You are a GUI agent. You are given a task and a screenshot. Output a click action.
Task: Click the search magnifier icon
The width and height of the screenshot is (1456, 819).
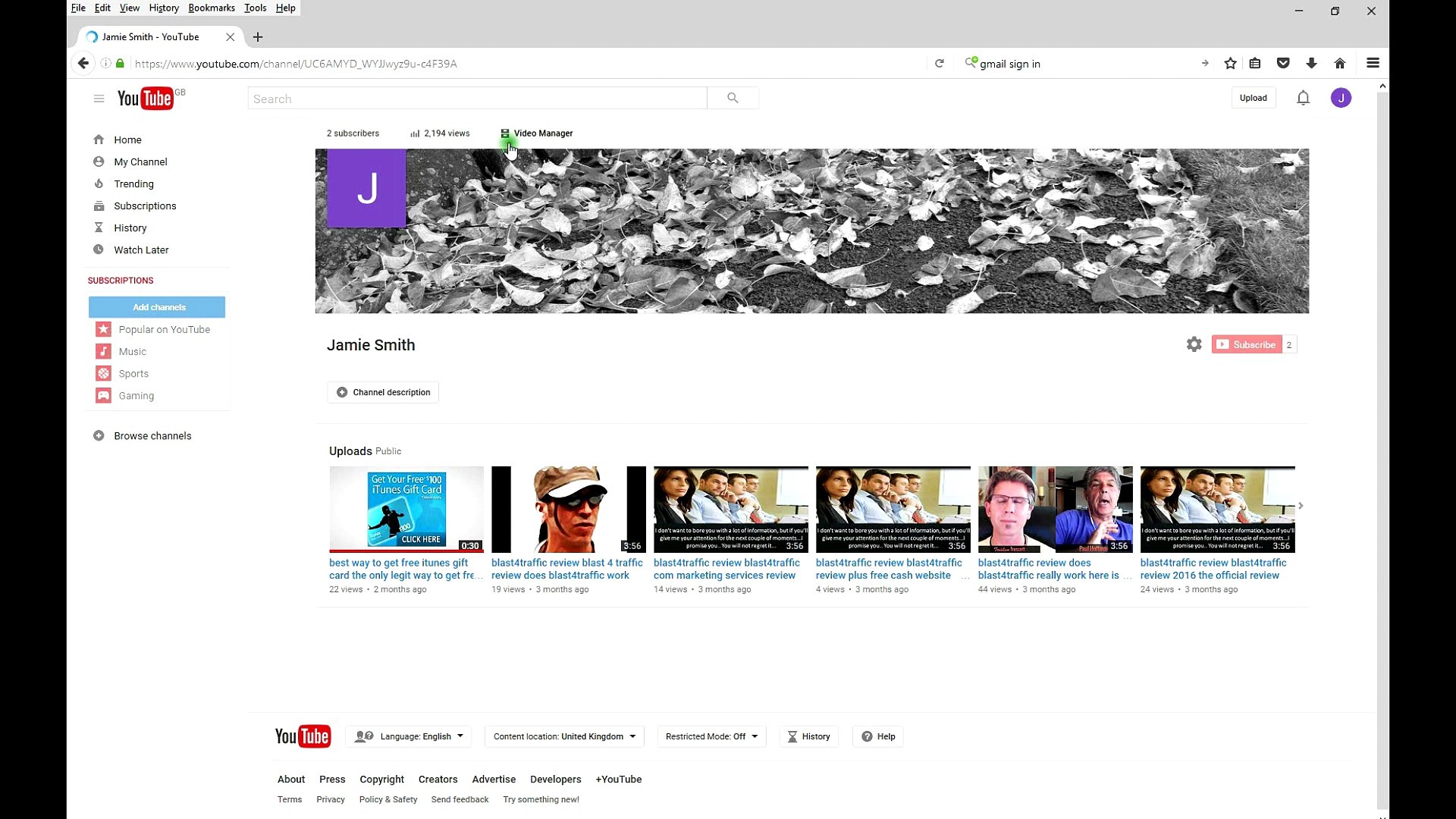point(732,98)
